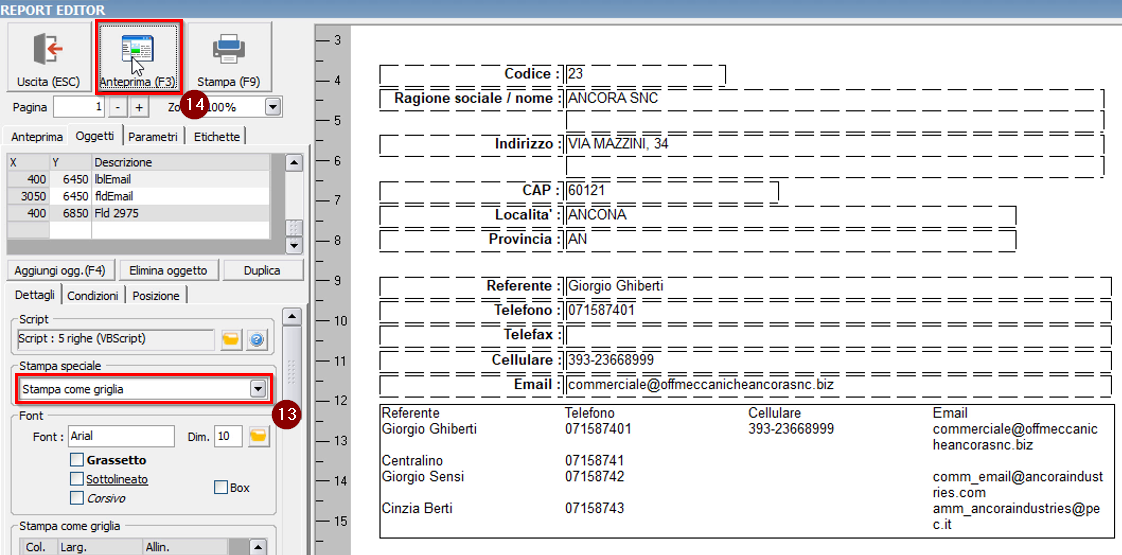This screenshot has width=1122, height=555.
Task: Open the Condizioni tab
Action: (93, 296)
